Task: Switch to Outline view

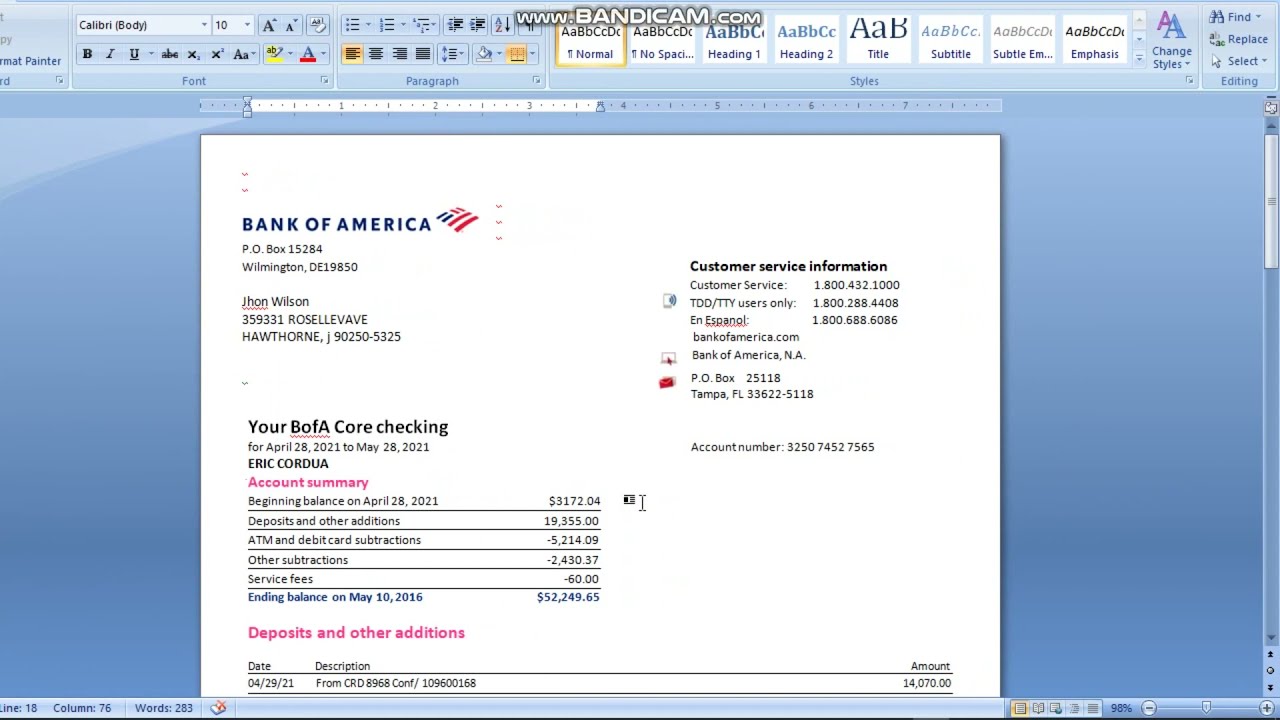Action: click(1074, 708)
